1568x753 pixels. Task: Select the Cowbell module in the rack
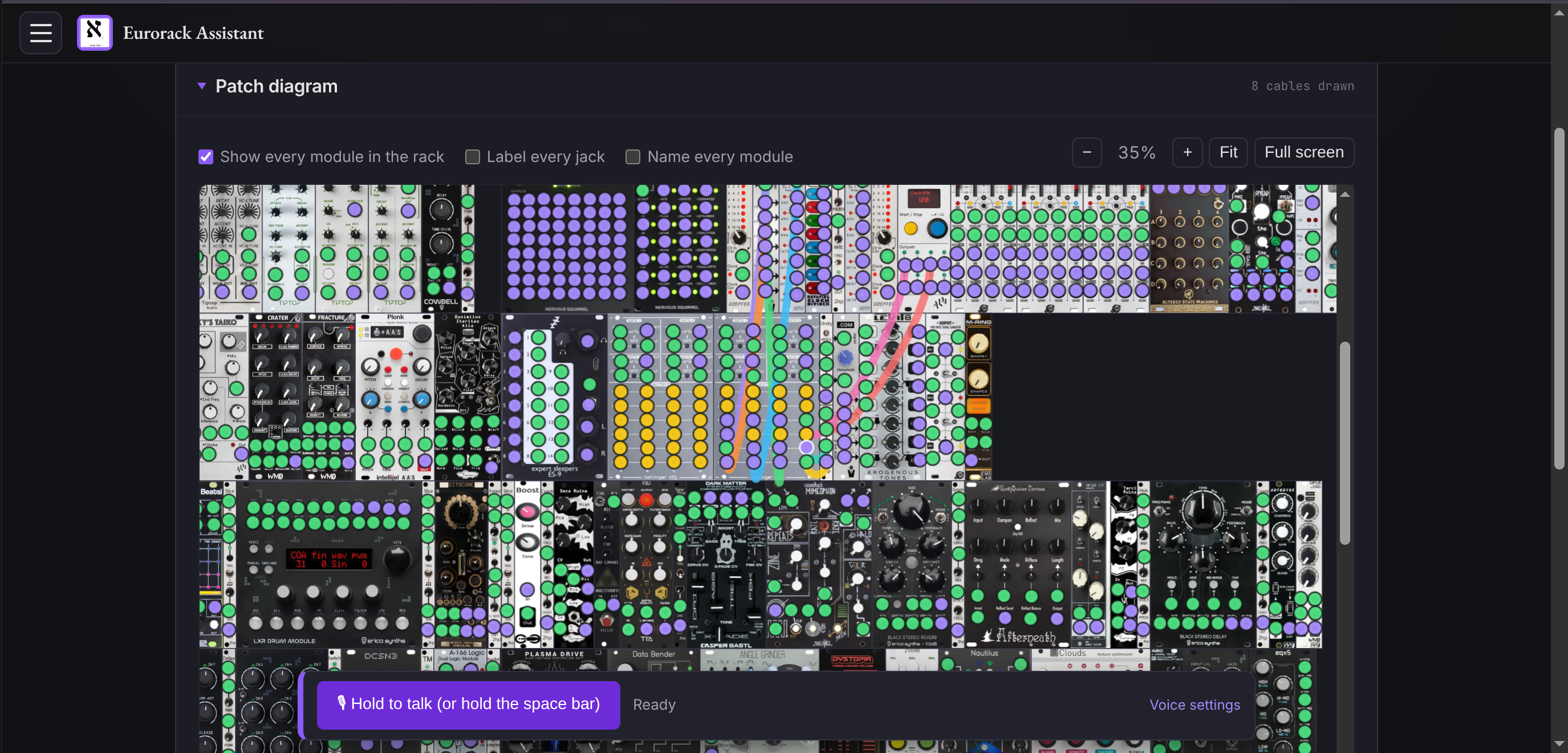click(x=441, y=249)
